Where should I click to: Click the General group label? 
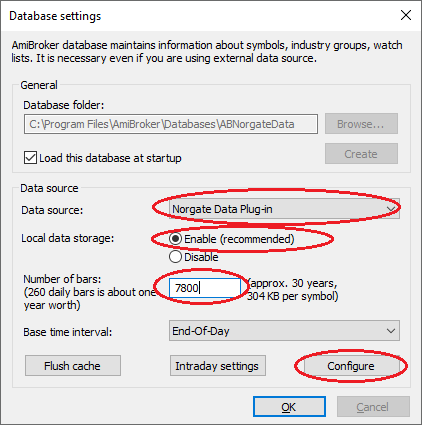coord(39,85)
